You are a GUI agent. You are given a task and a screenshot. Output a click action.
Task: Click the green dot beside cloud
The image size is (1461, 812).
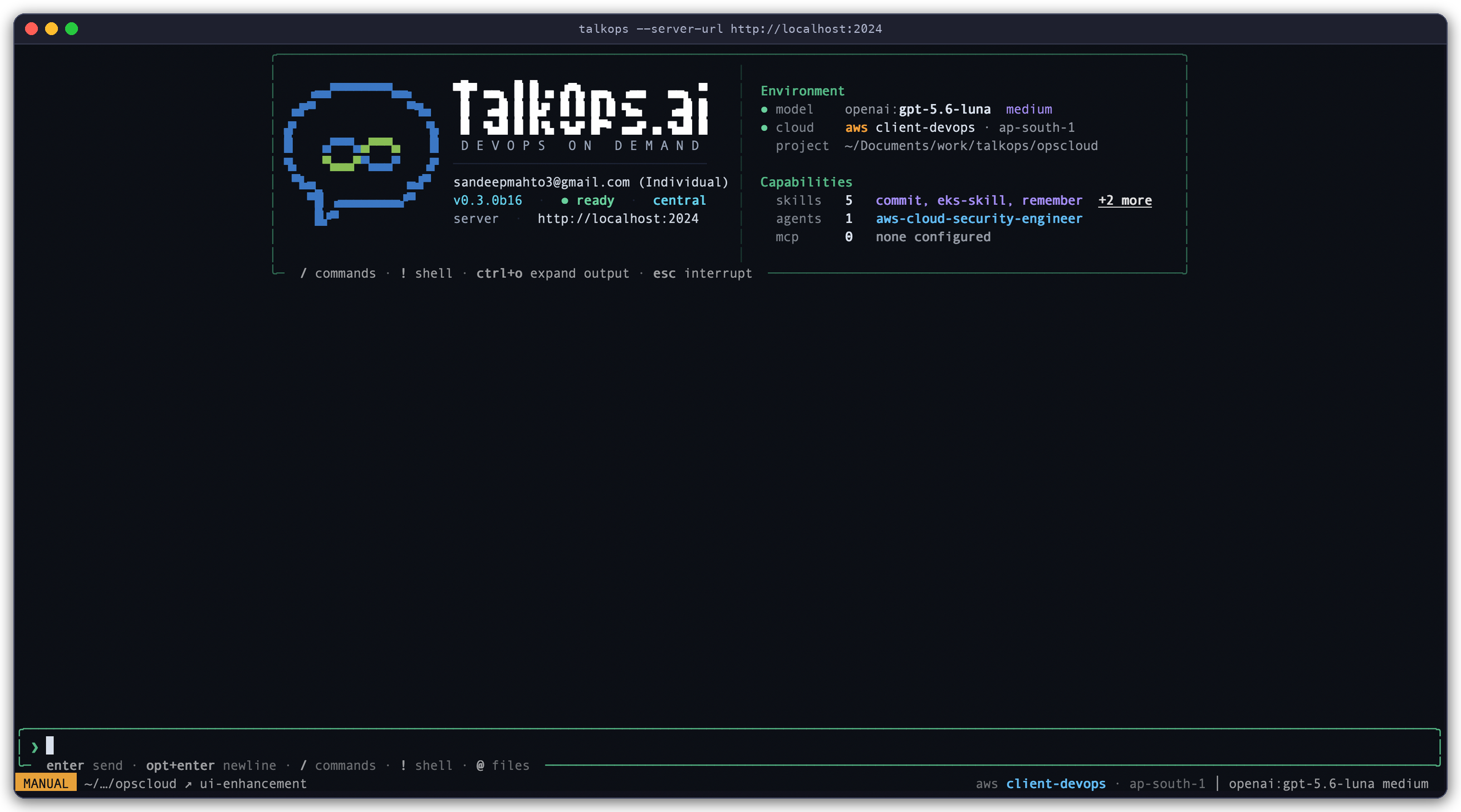764,127
